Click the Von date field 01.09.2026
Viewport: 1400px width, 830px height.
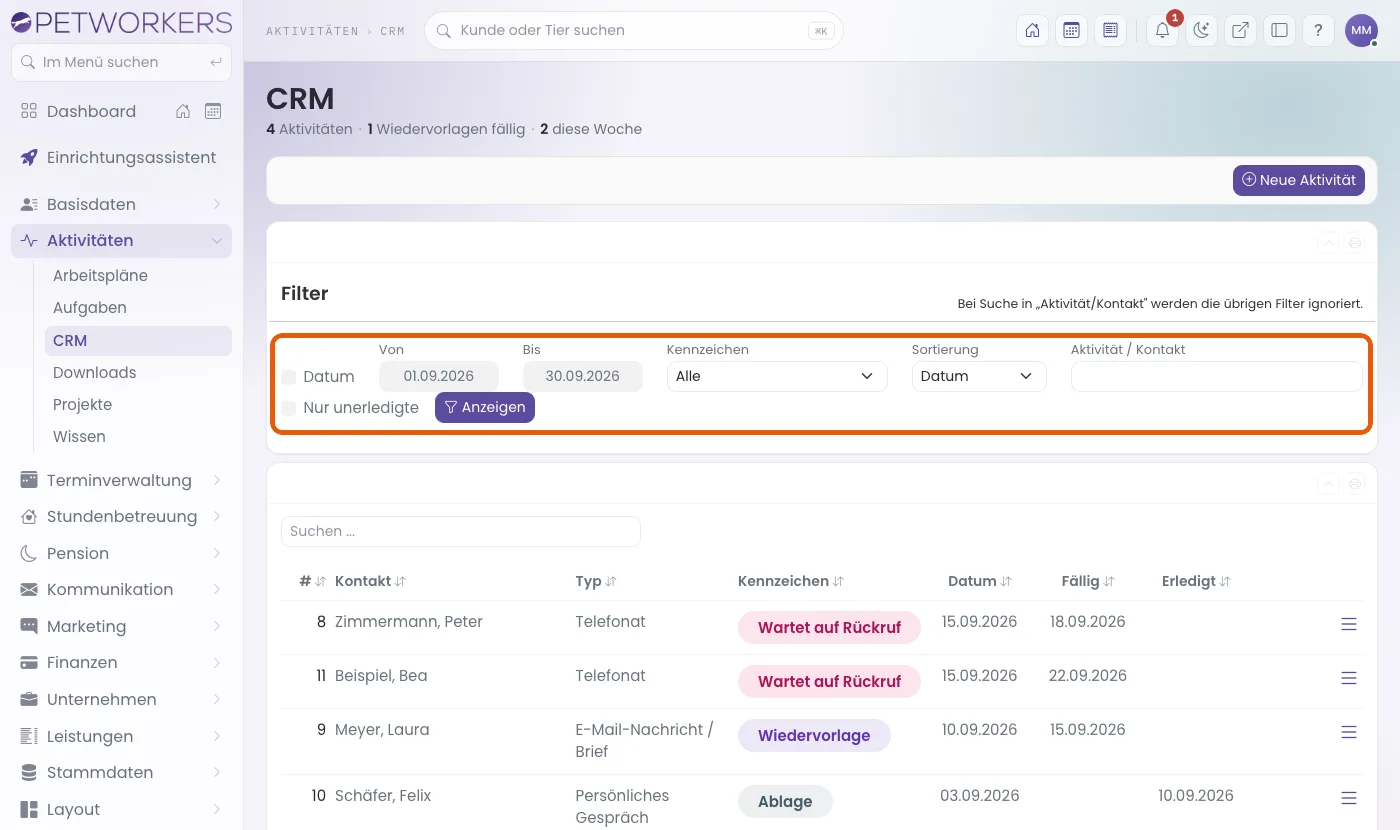point(439,376)
